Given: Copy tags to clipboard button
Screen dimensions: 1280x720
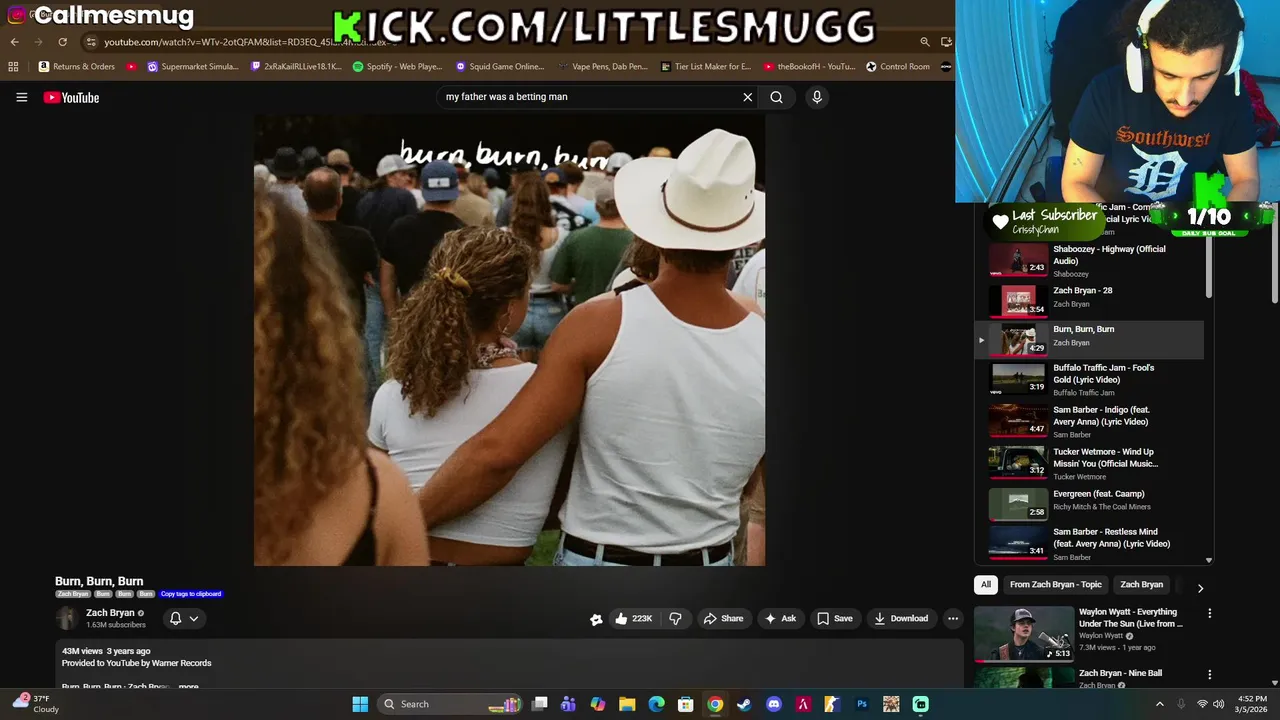Looking at the screenshot, I should coord(191,594).
